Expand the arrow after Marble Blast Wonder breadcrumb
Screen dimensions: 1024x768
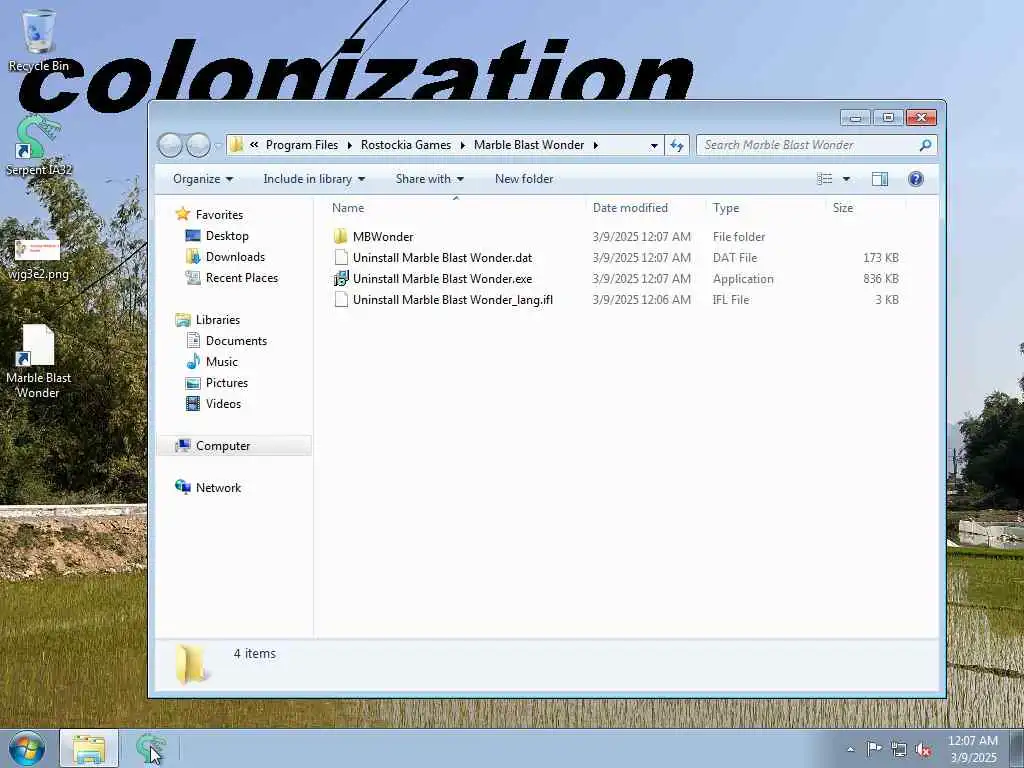point(596,145)
